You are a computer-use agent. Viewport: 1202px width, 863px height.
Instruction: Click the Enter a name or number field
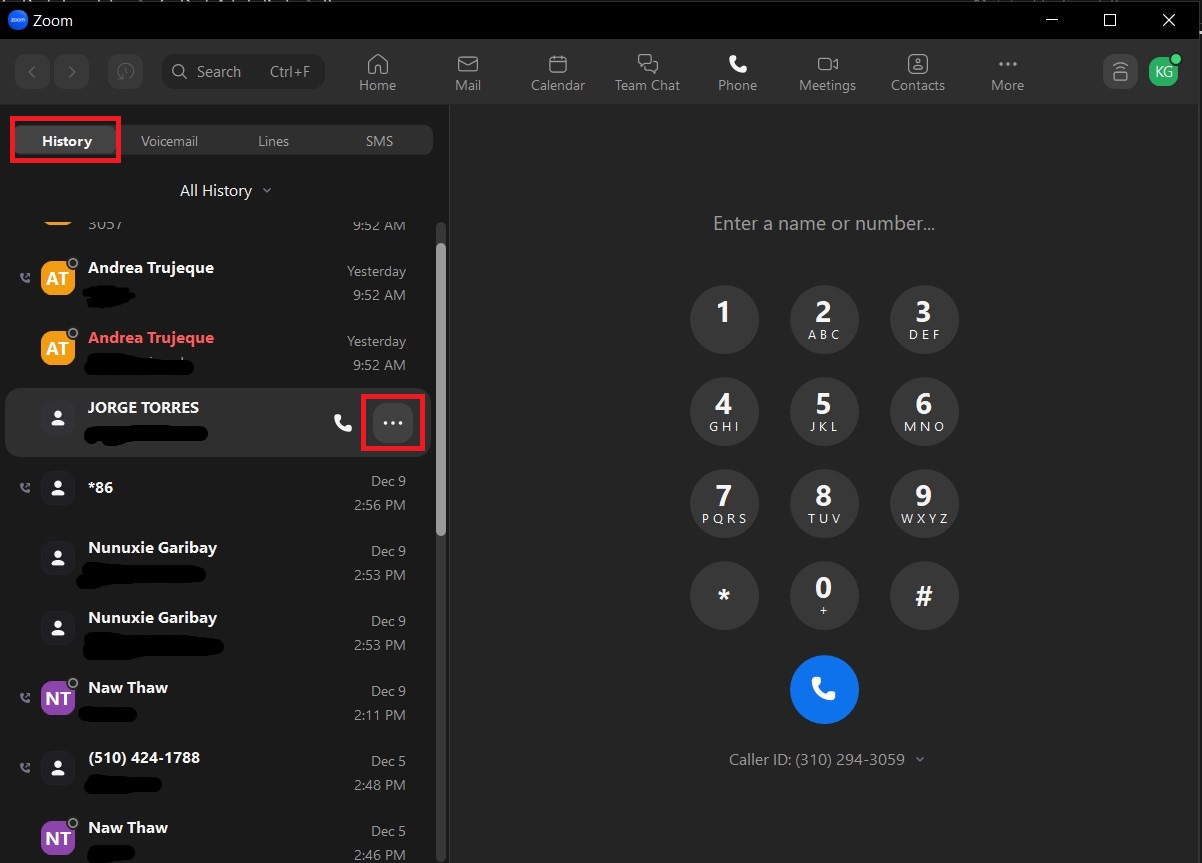tap(824, 223)
